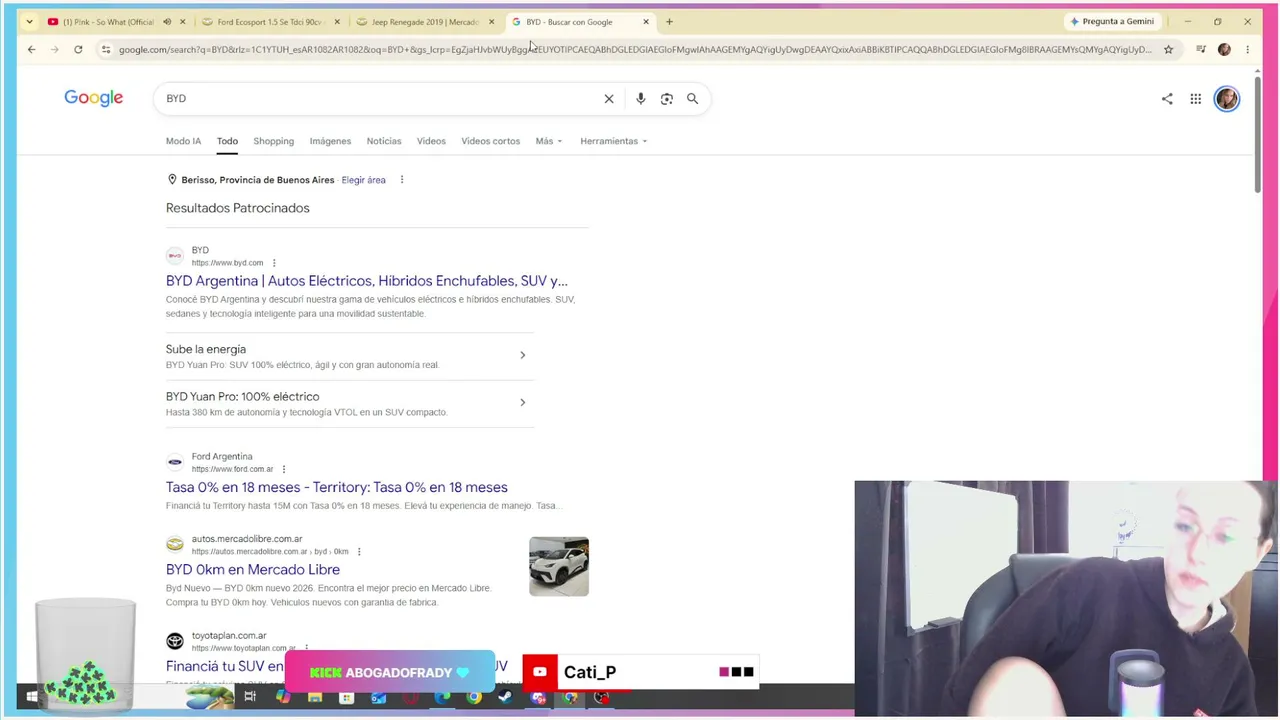Open the Financiá tu SUV Toyota link
Image resolution: width=1280 pixels, height=720 pixels.
coord(225,666)
